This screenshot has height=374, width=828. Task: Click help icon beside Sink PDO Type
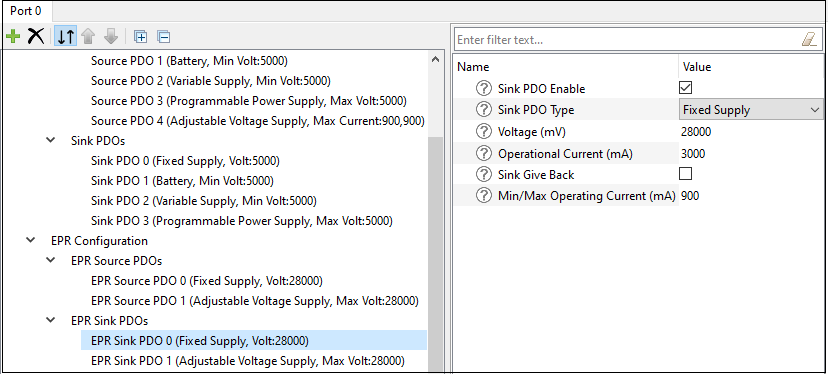point(484,110)
